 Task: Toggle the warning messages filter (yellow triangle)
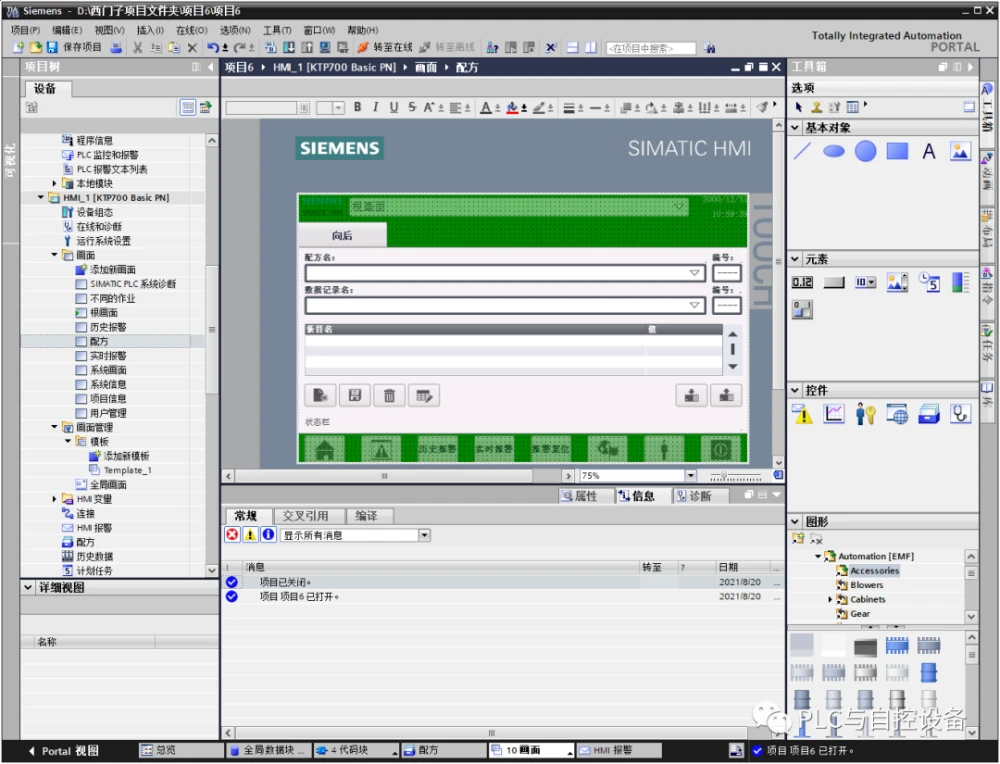(x=250, y=534)
